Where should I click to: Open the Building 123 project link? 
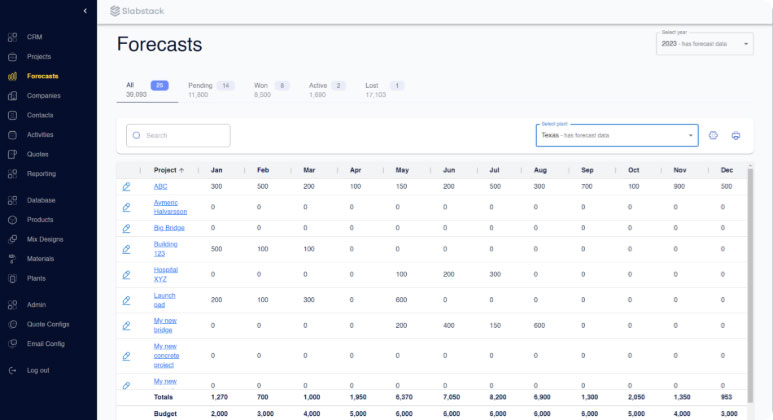pyautogui.click(x=165, y=248)
